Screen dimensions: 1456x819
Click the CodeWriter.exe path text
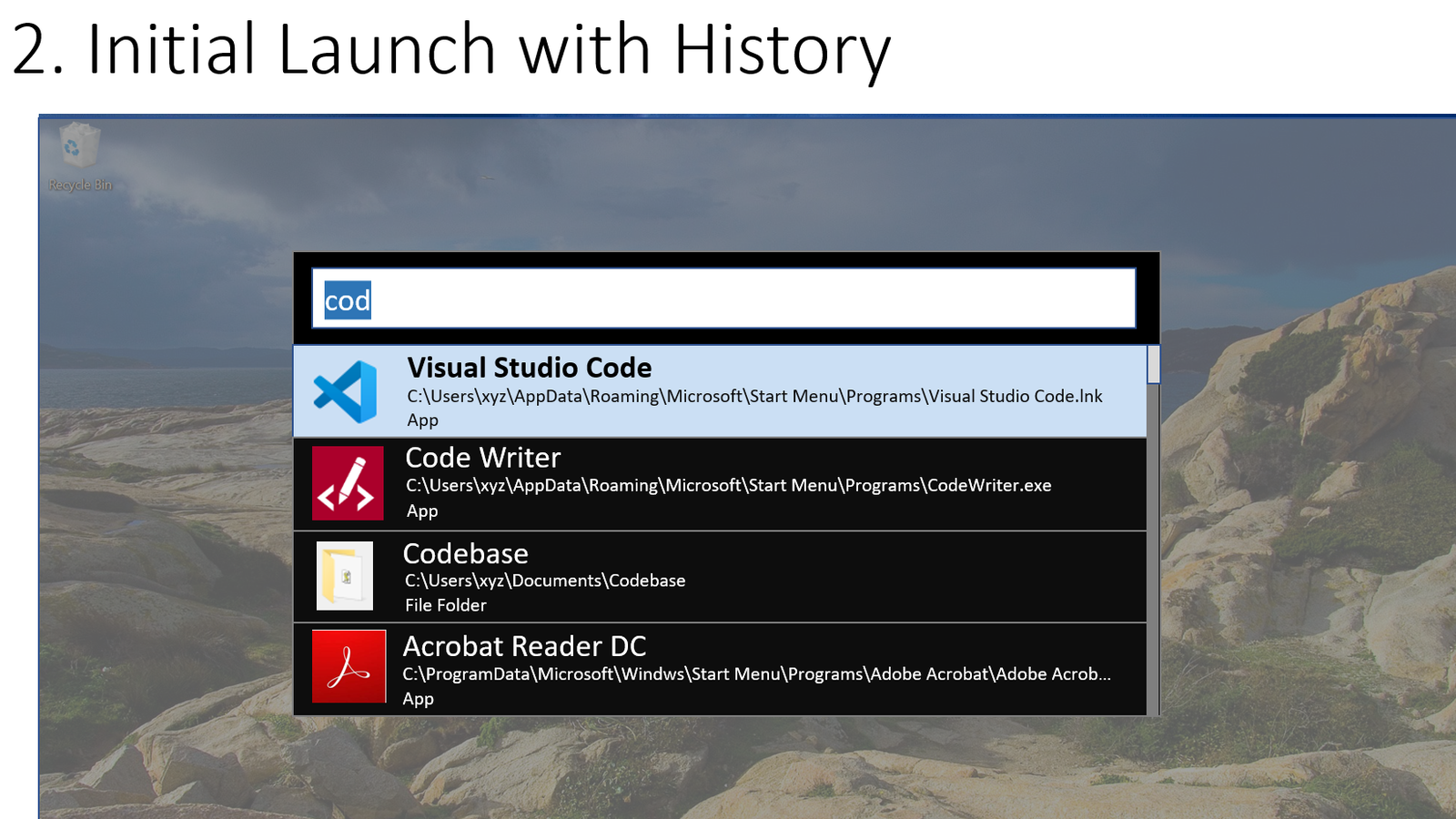729,485
